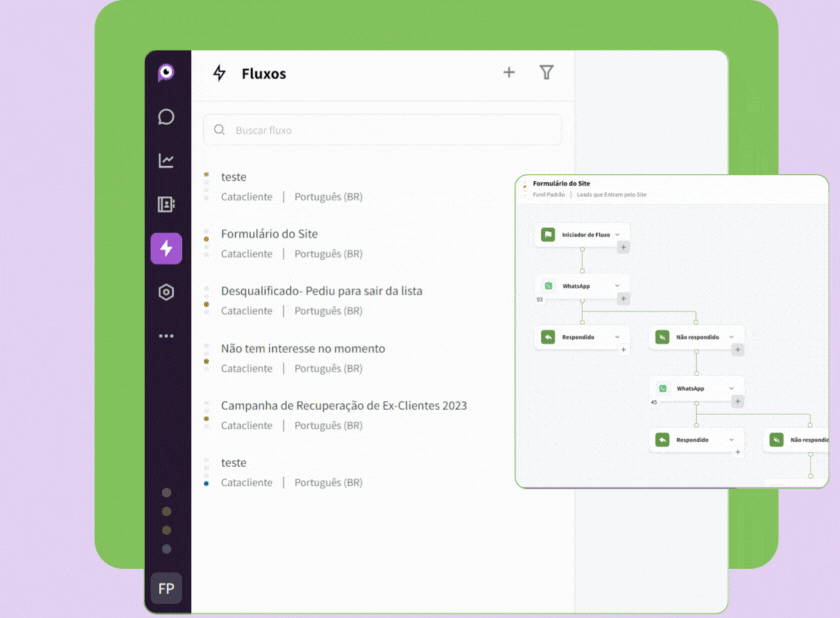
Task: Click the Formulário do Site title in the flow preview
Action: coord(561,183)
